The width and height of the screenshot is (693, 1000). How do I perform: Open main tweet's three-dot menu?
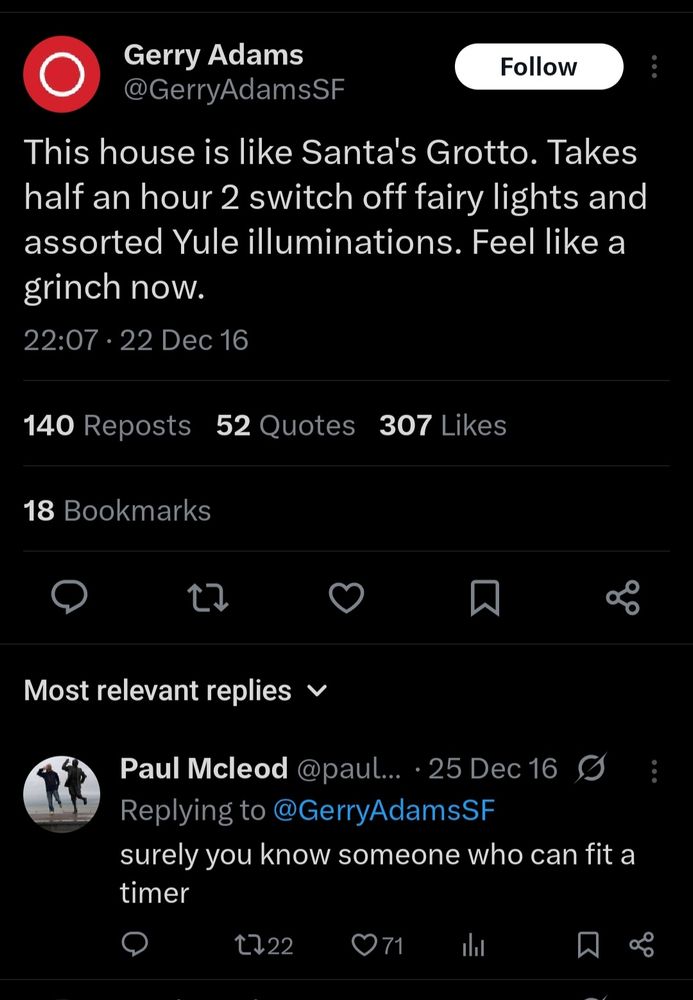click(x=655, y=67)
